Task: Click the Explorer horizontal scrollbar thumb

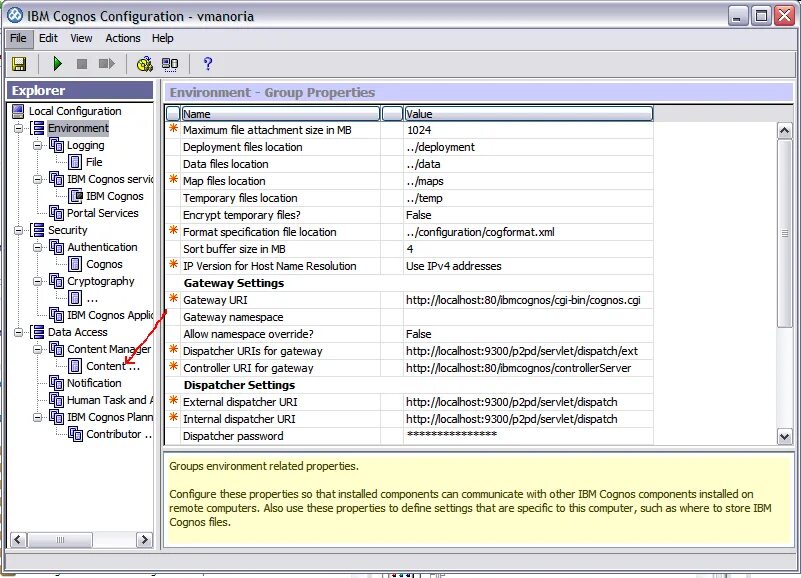Action: pyautogui.click(x=60, y=540)
